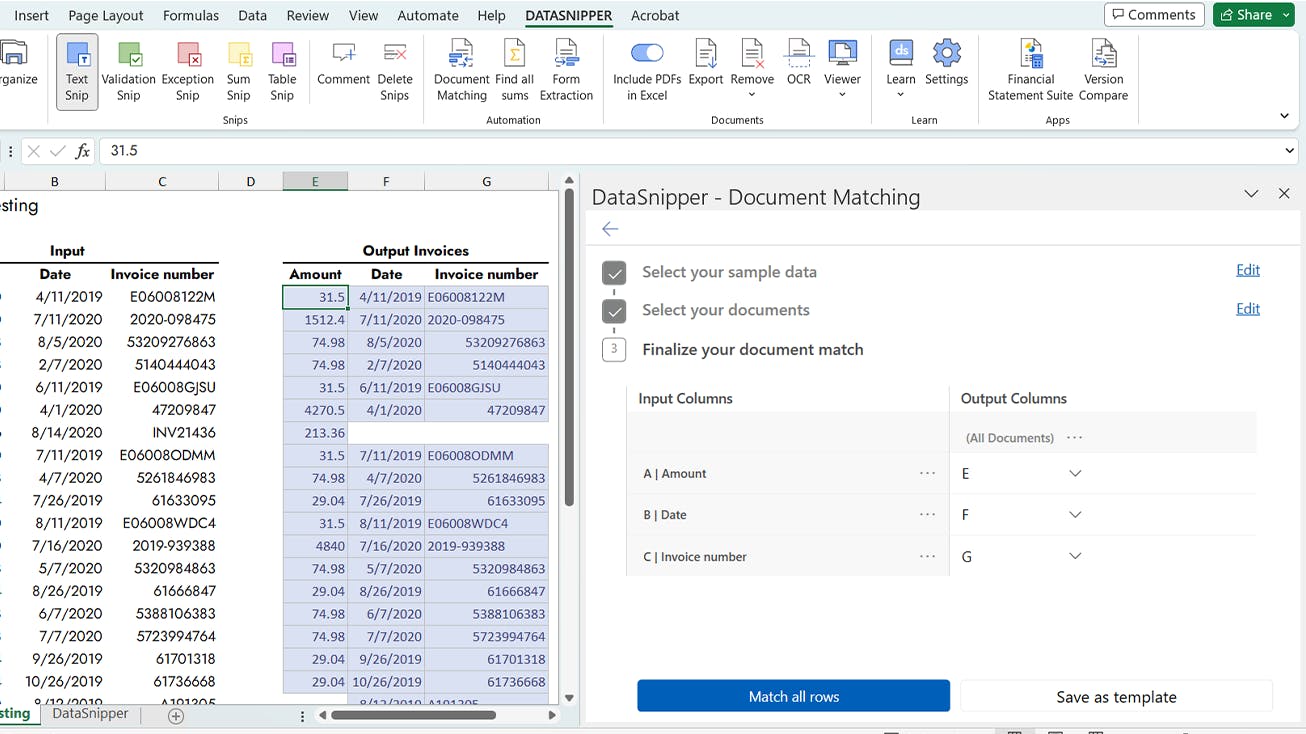Screen dimensions: 1306x734
Task: Launch Form Extraction
Action: click(566, 70)
